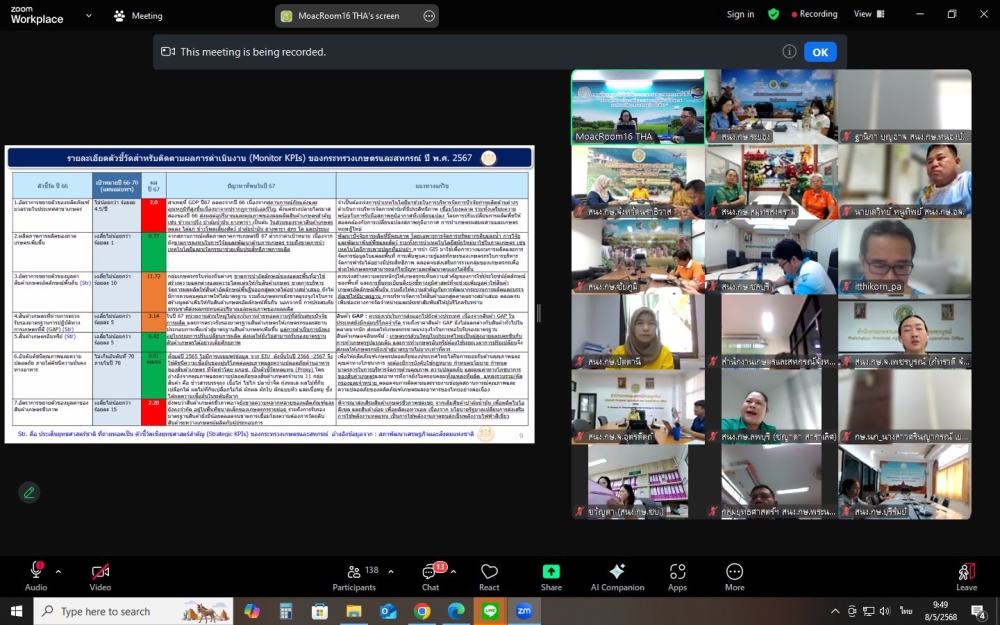The width and height of the screenshot is (1000, 625).
Task: Open the React emoji menu
Action: [x=489, y=572]
